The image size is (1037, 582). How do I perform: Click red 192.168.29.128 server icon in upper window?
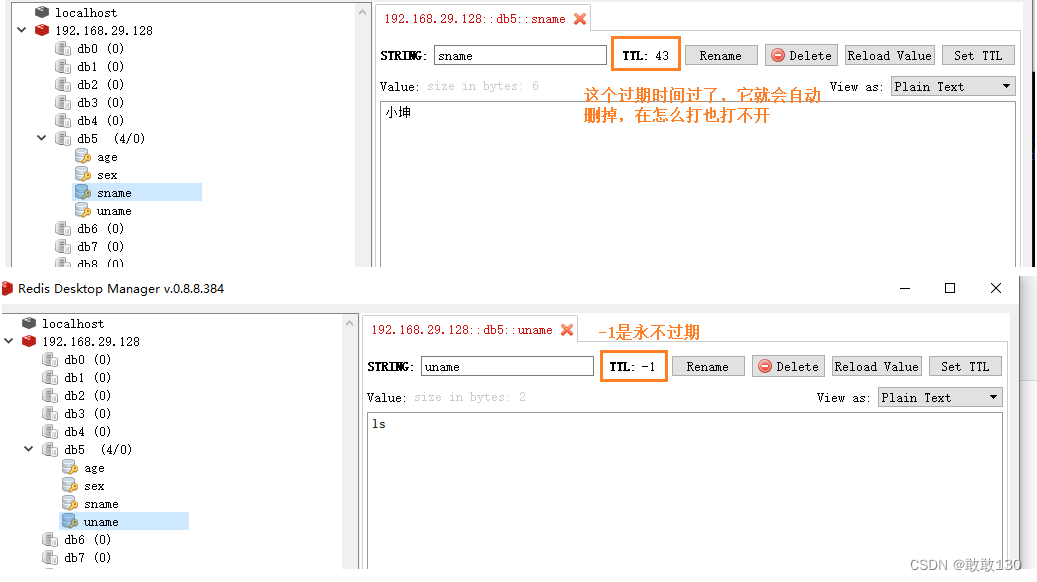point(42,30)
